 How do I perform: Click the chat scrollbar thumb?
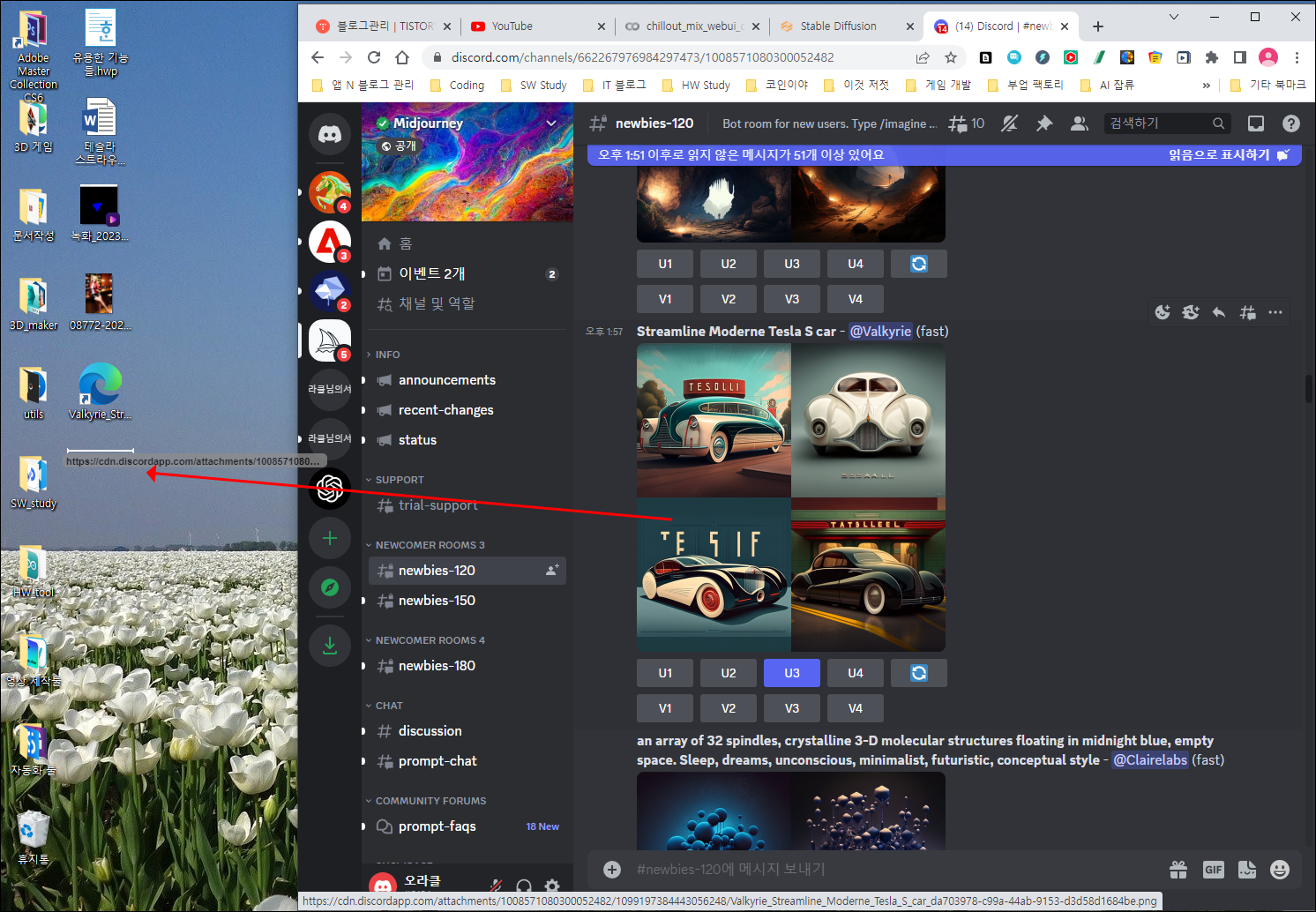[x=1309, y=388]
